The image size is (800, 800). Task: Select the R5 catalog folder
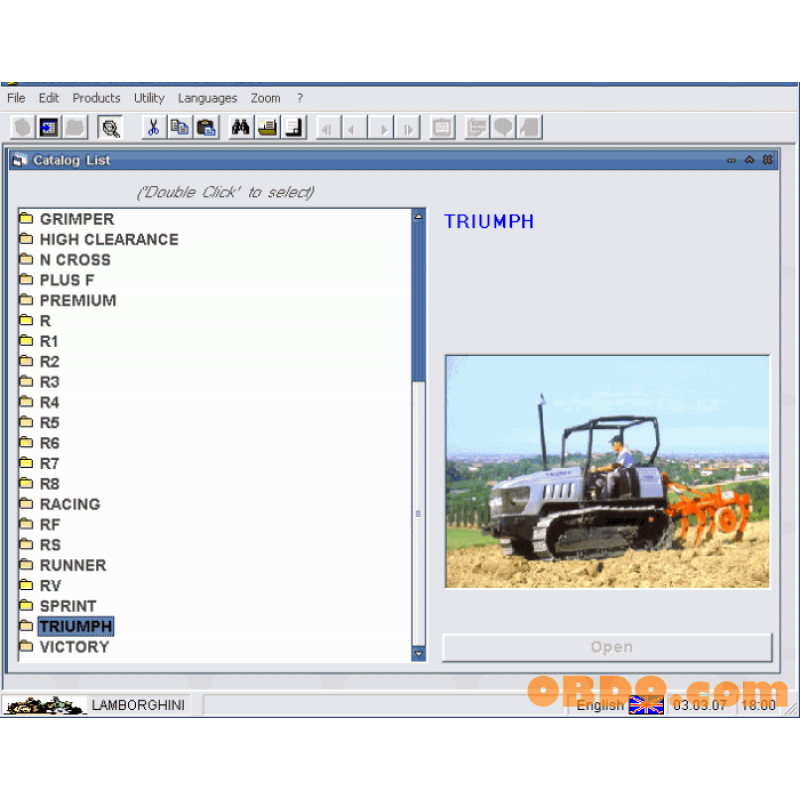(x=39, y=423)
